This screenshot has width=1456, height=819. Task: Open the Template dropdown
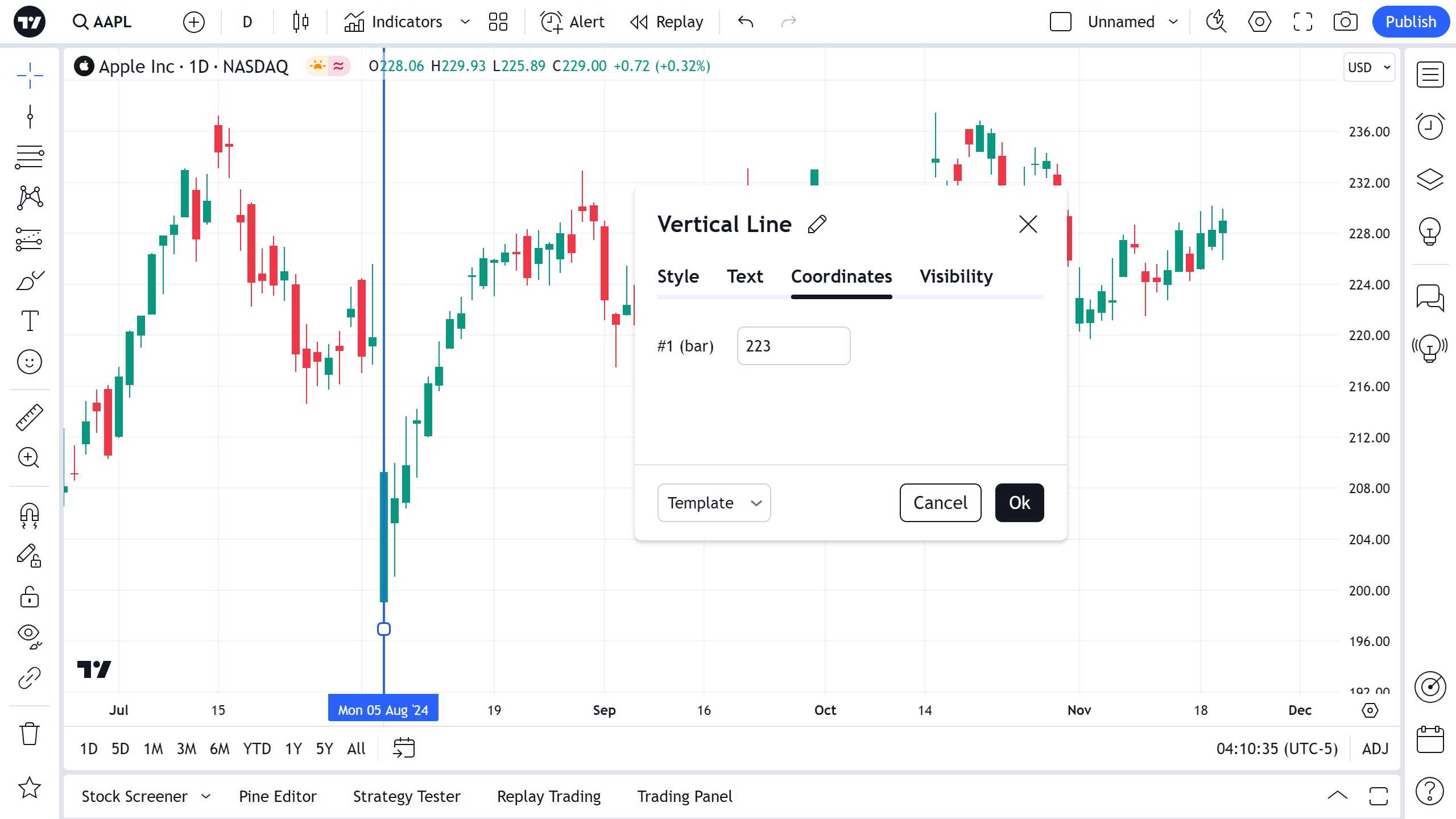714,503
